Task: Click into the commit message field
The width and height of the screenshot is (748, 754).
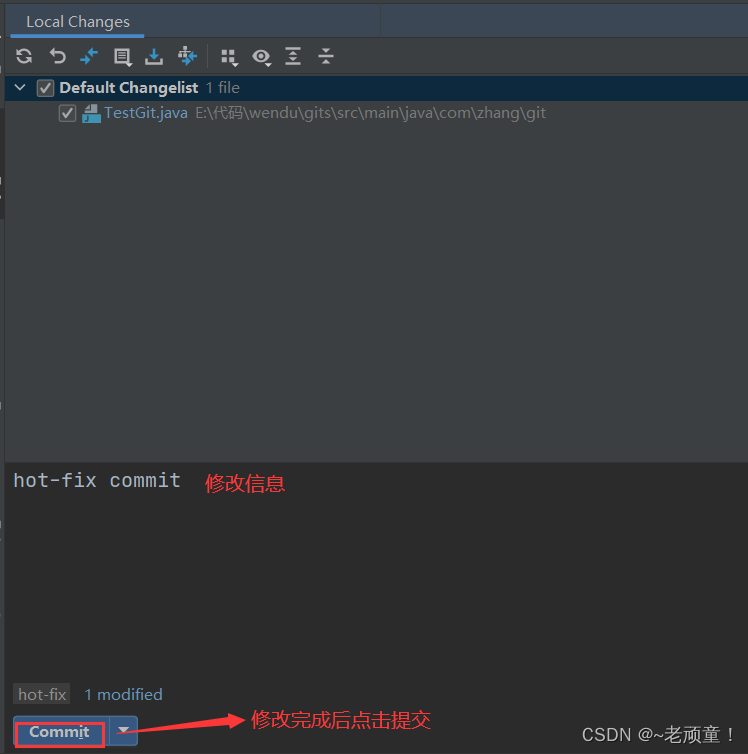Action: tap(376, 570)
